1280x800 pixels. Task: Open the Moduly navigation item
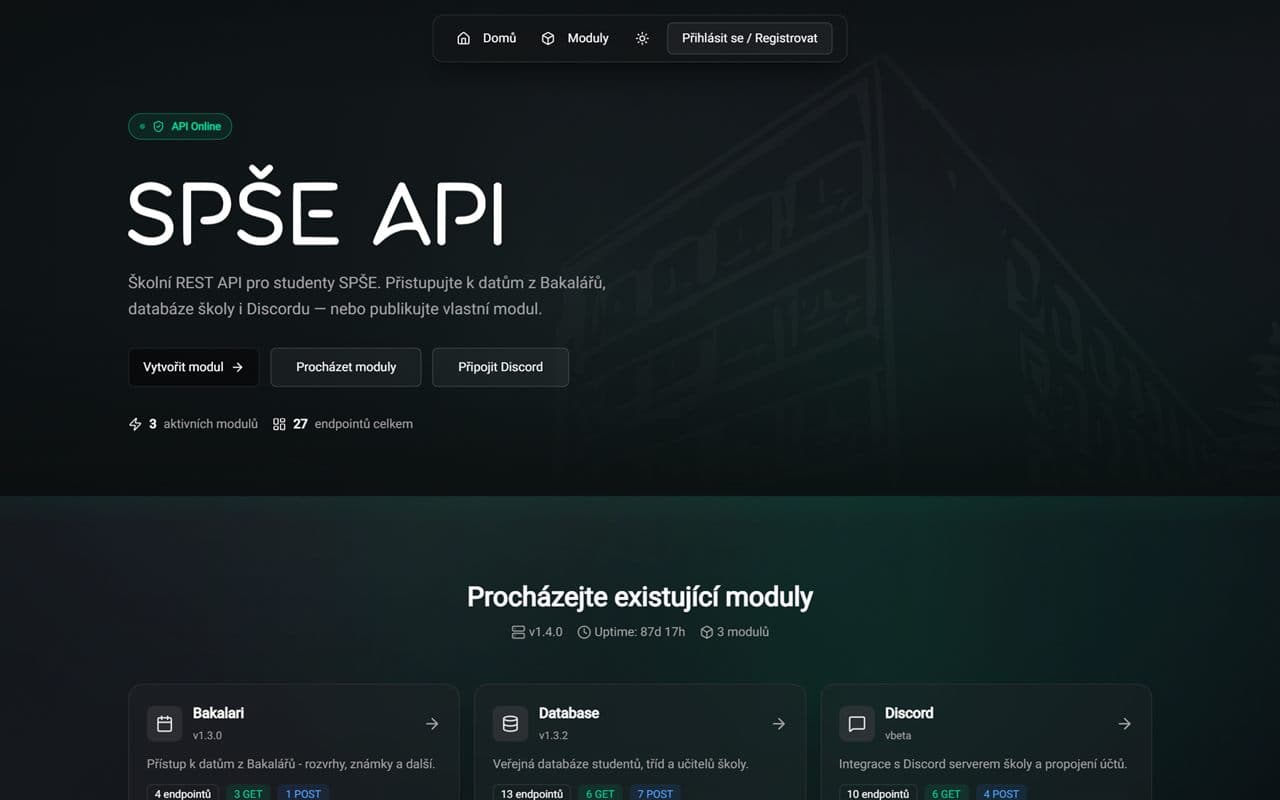(575, 38)
